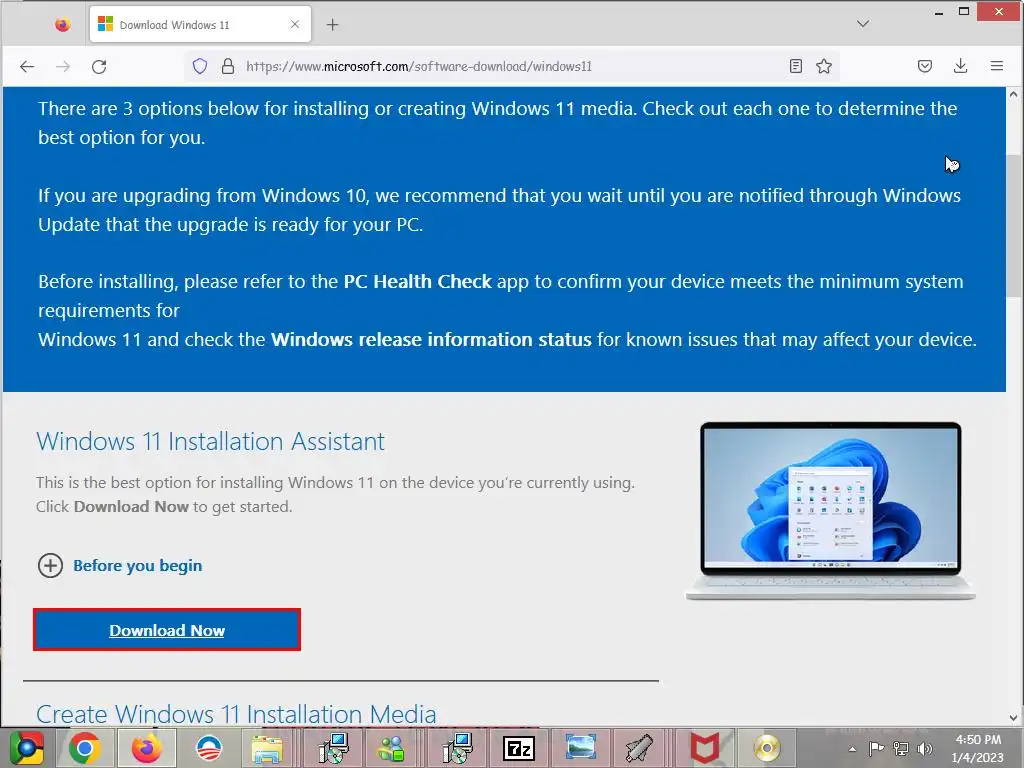Click the page scrollbar up arrow
This screenshot has height=768, width=1024.
pyautogui.click(x=1014, y=94)
